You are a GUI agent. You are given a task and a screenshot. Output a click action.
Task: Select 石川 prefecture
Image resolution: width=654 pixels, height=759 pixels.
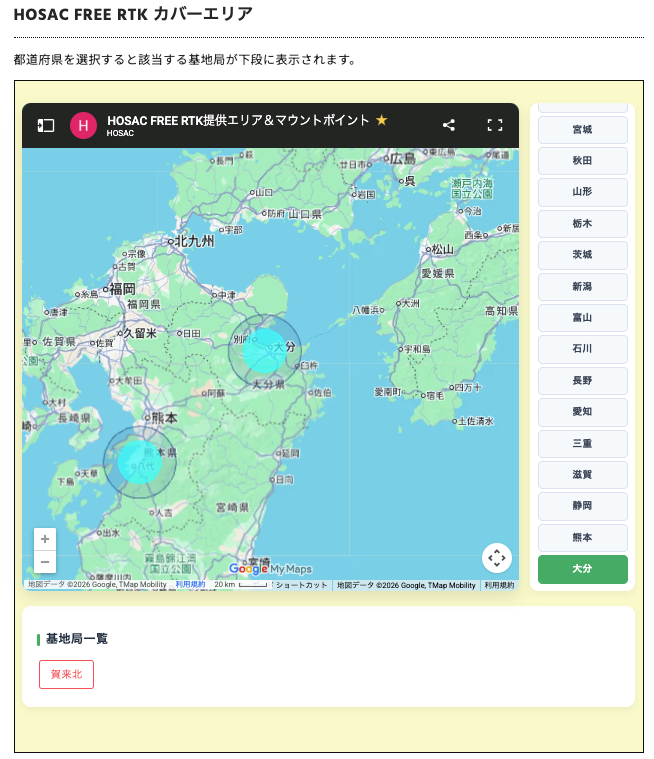click(x=583, y=349)
